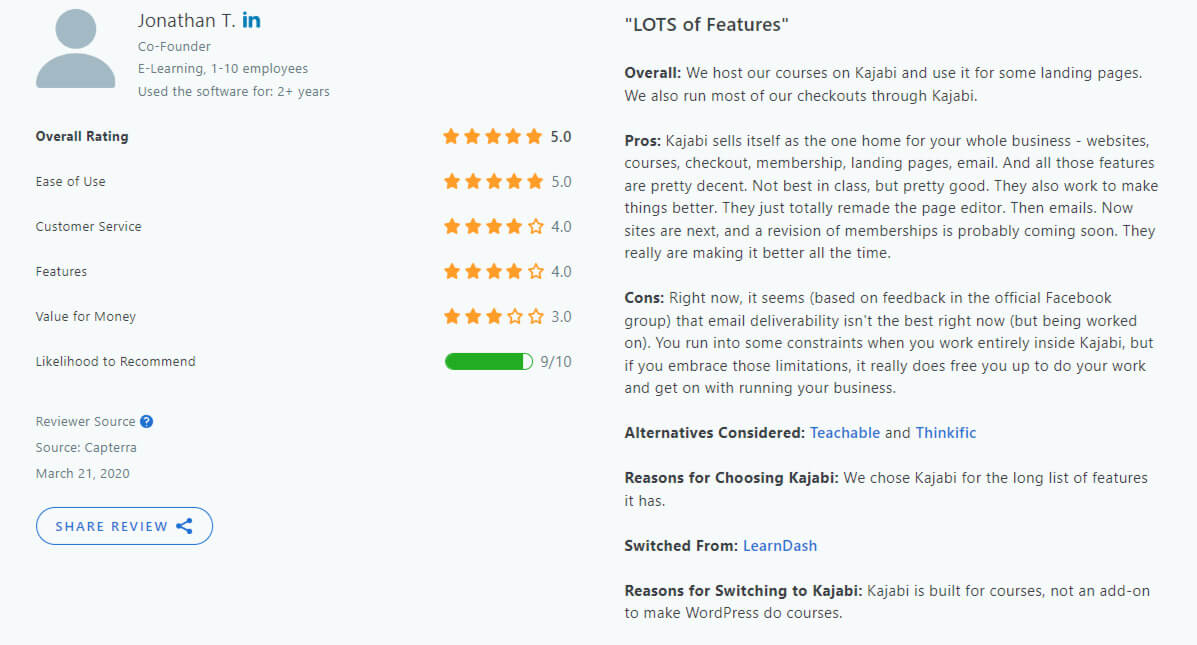This screenshot has width=1197, height=645.
Task: Click the fourth star of Features rating
Action: point(514,271)
